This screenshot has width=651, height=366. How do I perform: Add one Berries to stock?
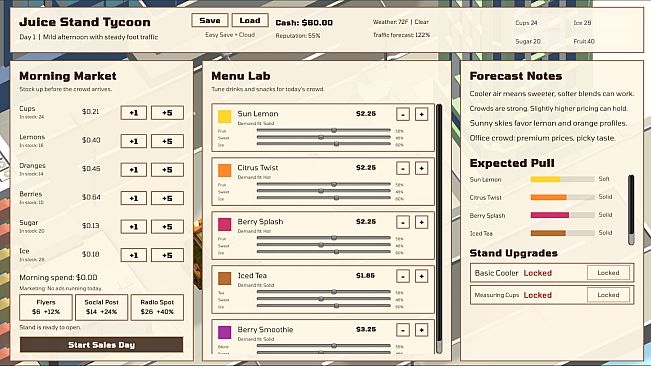point(134,198)
